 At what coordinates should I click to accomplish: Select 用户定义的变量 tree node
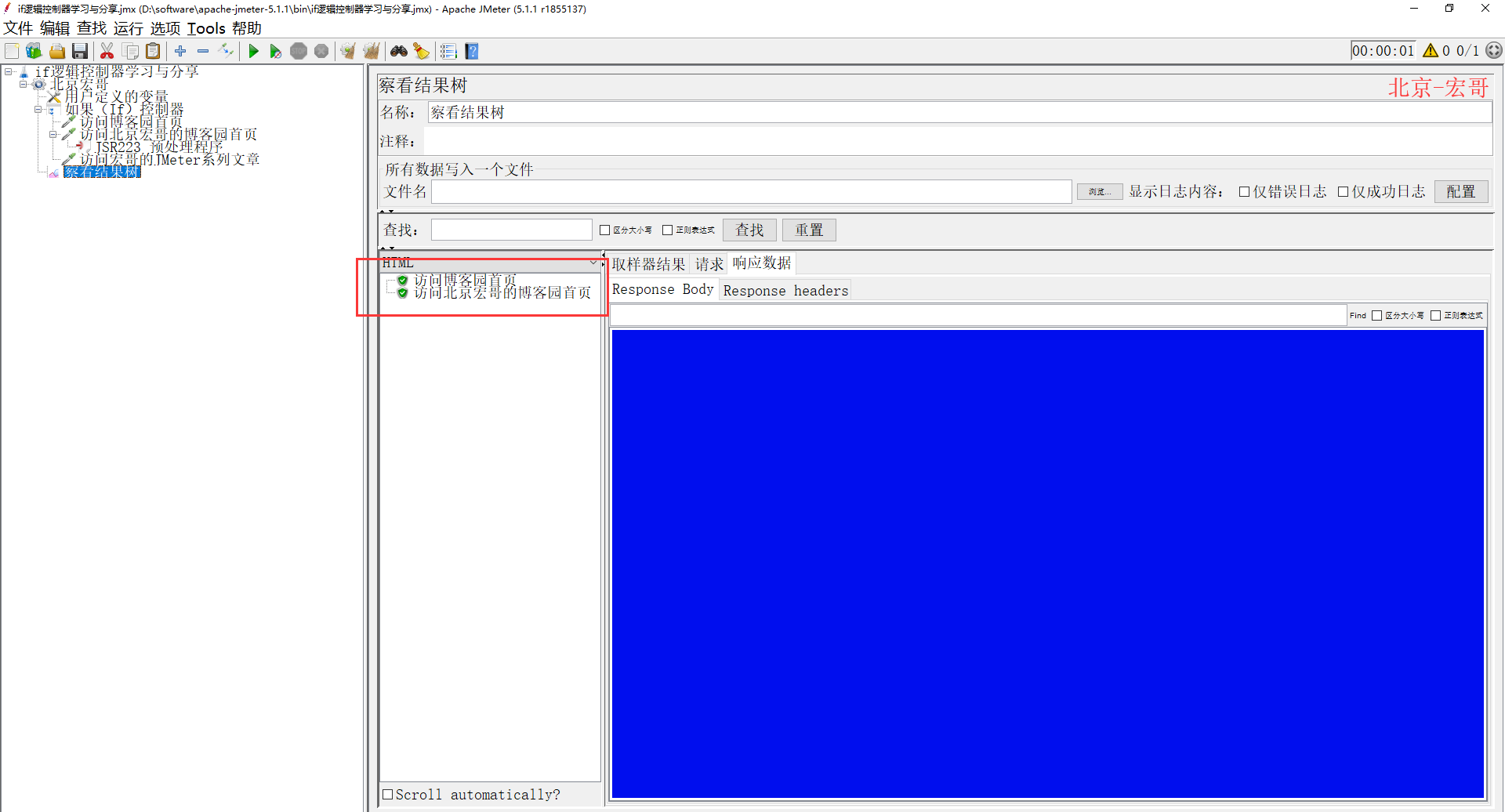(x=116, y=96)
